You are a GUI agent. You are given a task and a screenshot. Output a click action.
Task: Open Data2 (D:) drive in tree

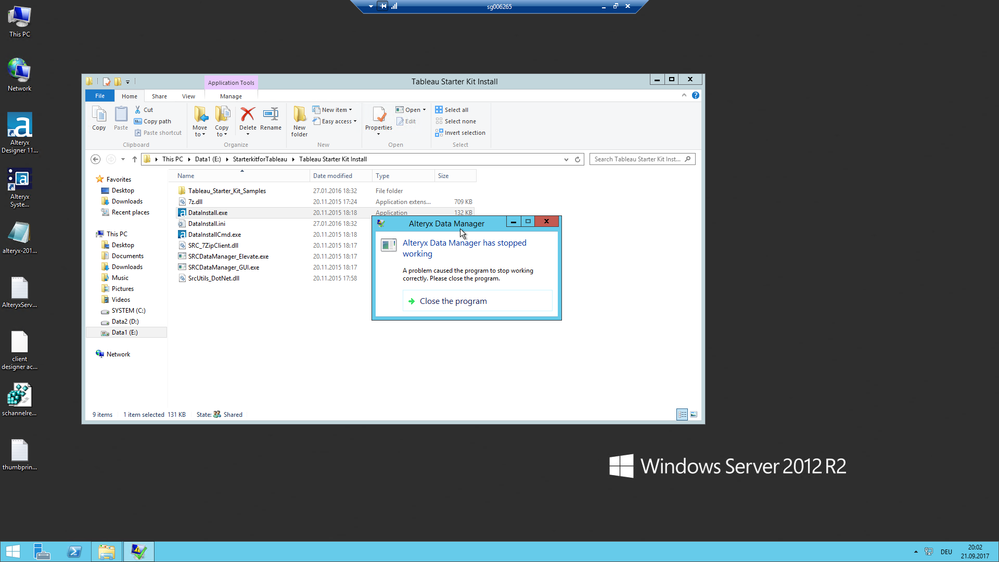pyautogui.click(x=125, y=322)
